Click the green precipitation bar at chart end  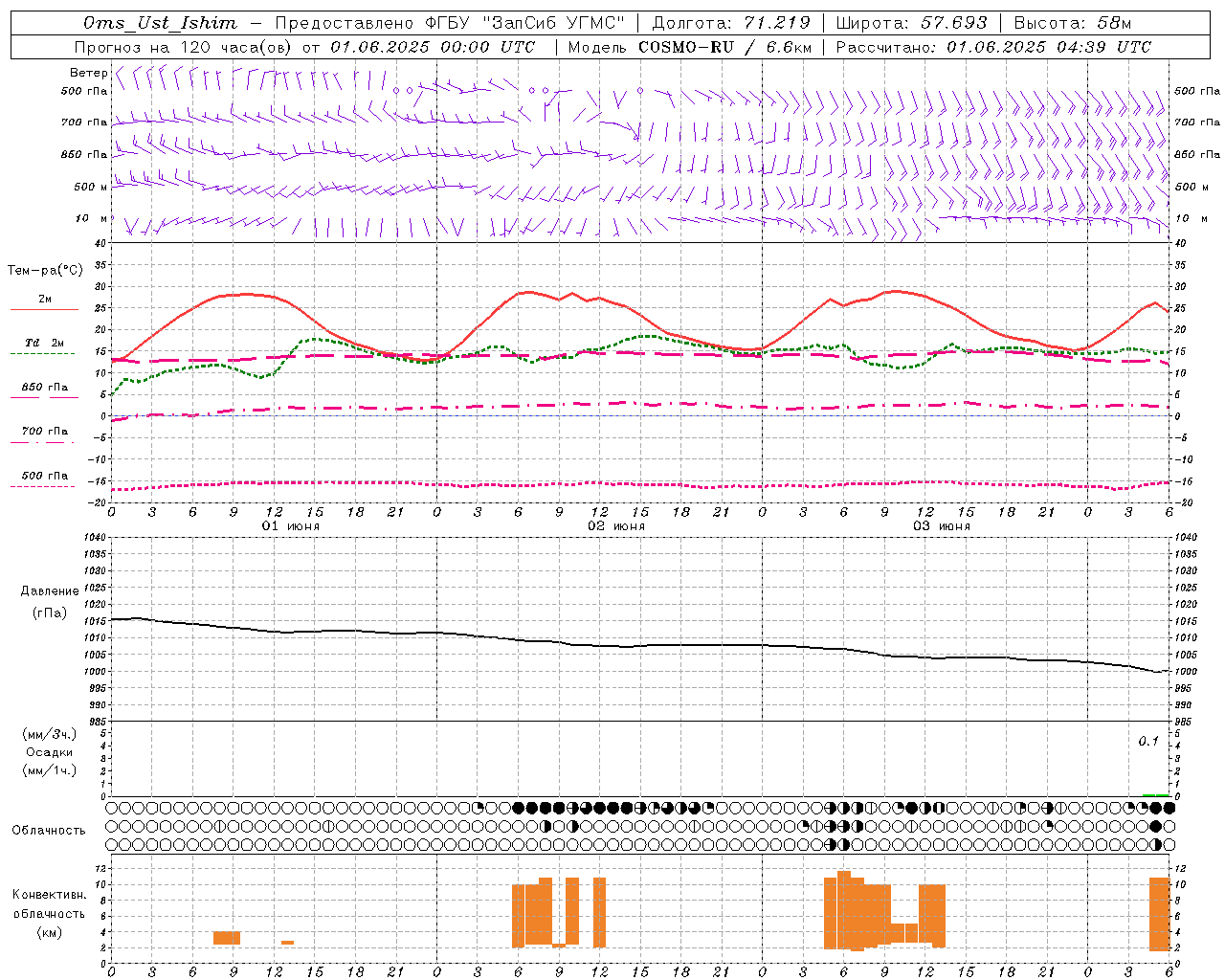click(1156, 795)
